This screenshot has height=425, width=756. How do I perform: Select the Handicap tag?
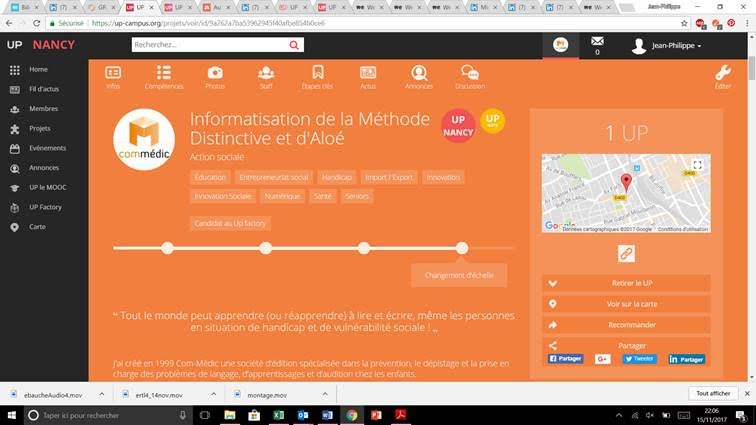pos(337,178)
